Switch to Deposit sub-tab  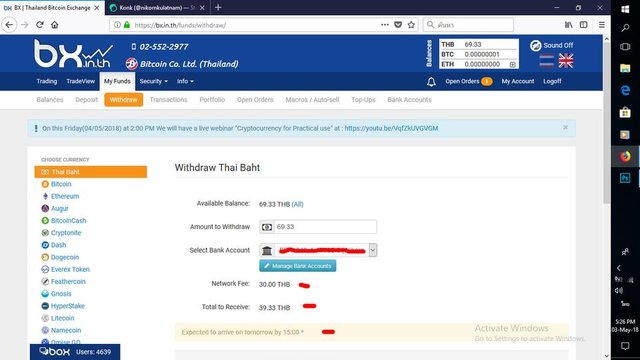pos(87,100)
